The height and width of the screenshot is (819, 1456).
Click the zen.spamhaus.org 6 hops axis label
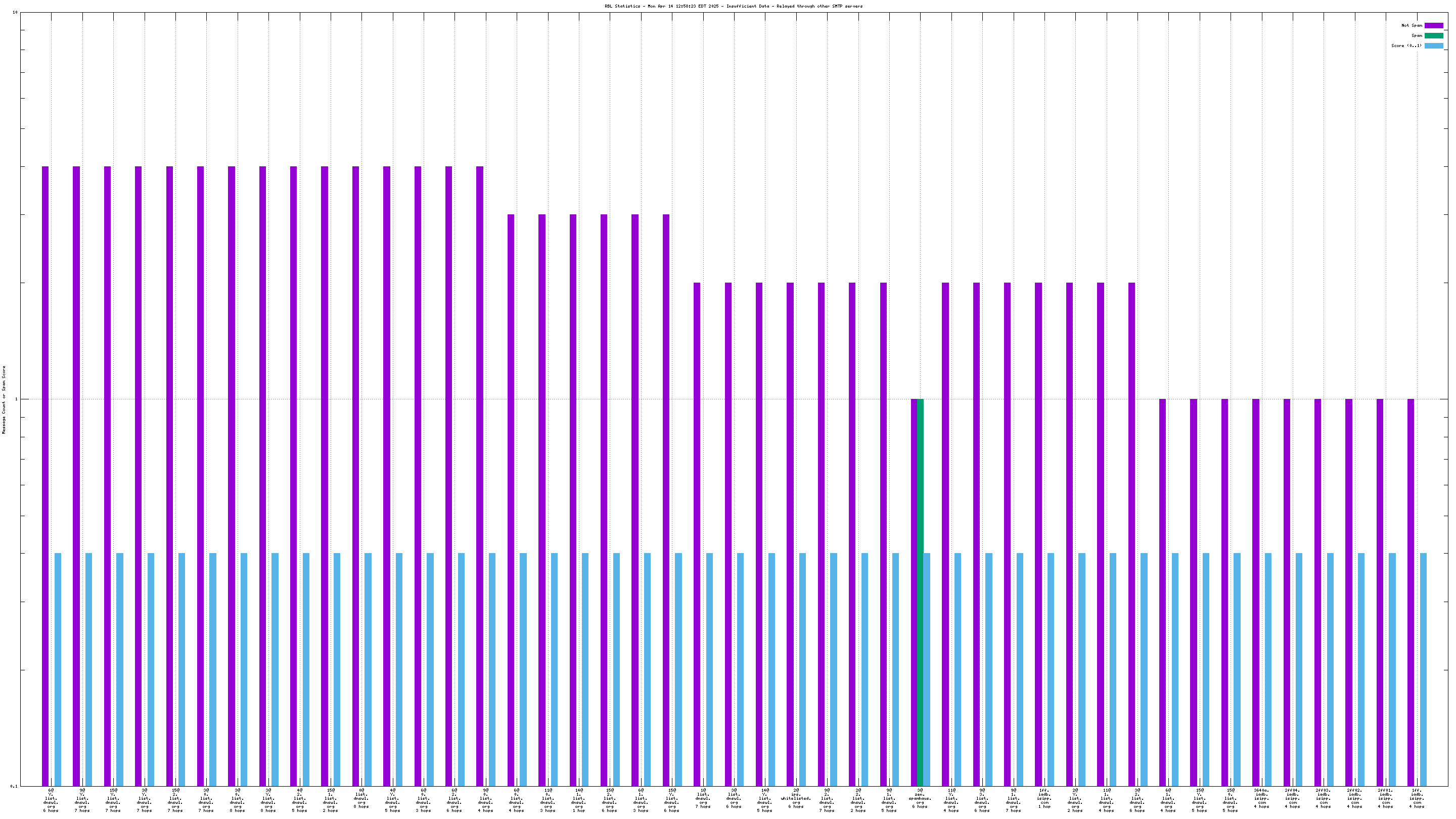(920, 800)
